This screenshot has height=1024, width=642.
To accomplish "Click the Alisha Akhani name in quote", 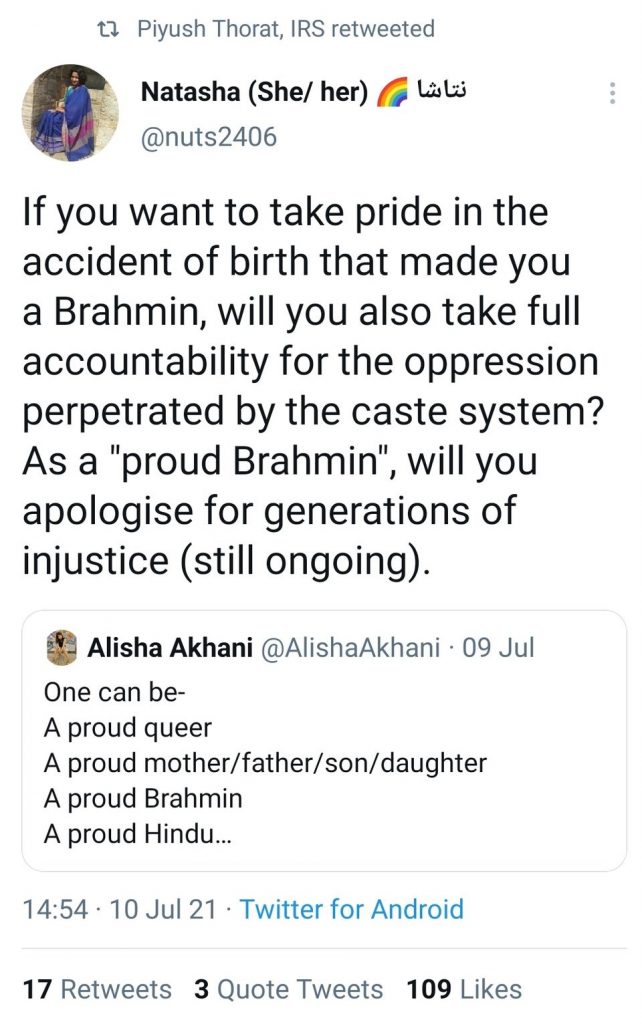I will [170, 647].
